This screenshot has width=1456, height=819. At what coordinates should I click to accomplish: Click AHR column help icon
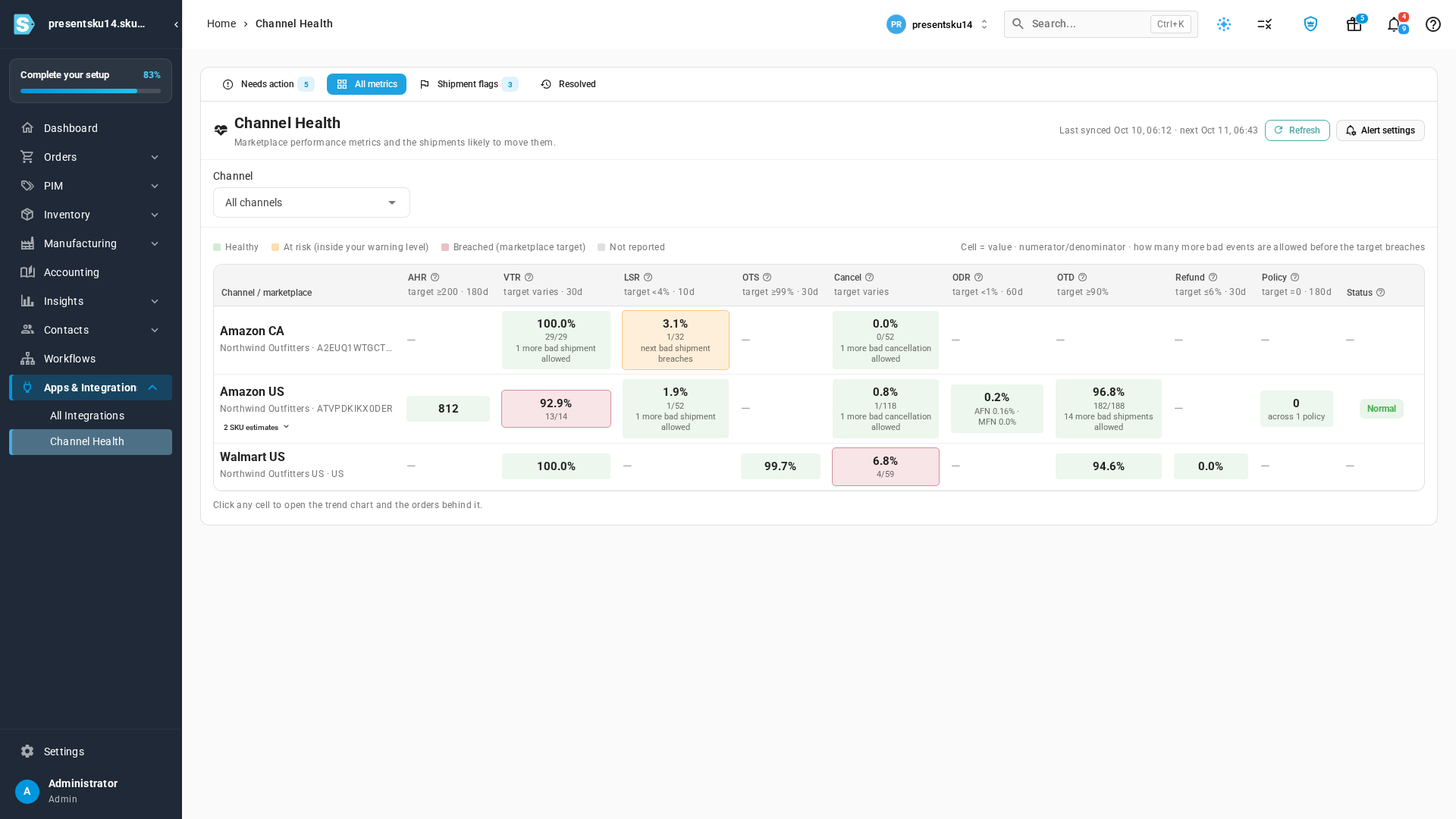(x=435, y=278)
